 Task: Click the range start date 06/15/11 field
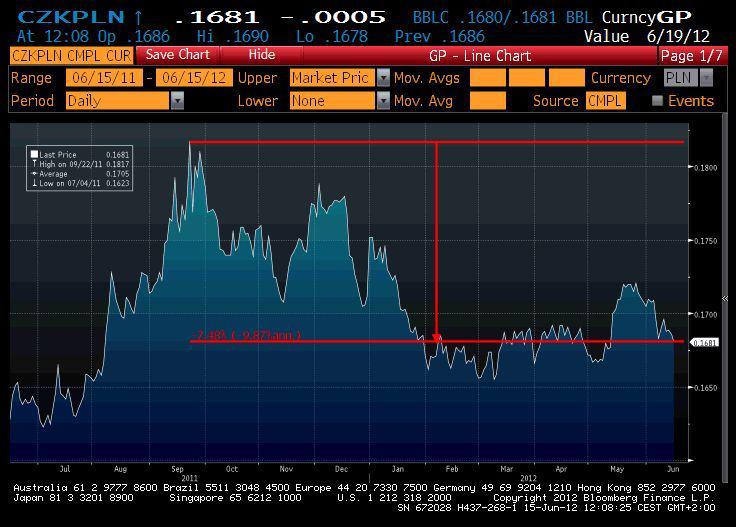pos(104,78)
